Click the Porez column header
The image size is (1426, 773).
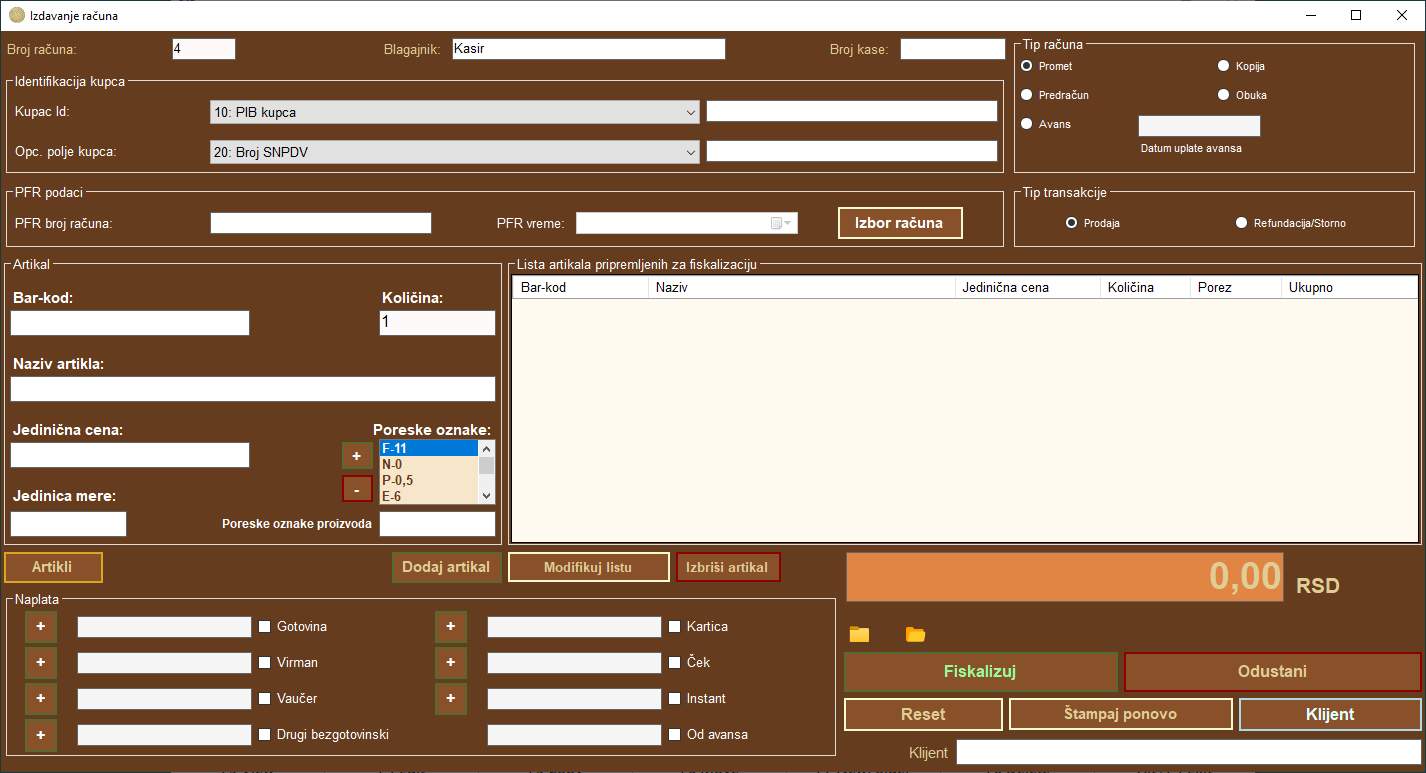click(x=1236, y=287)
